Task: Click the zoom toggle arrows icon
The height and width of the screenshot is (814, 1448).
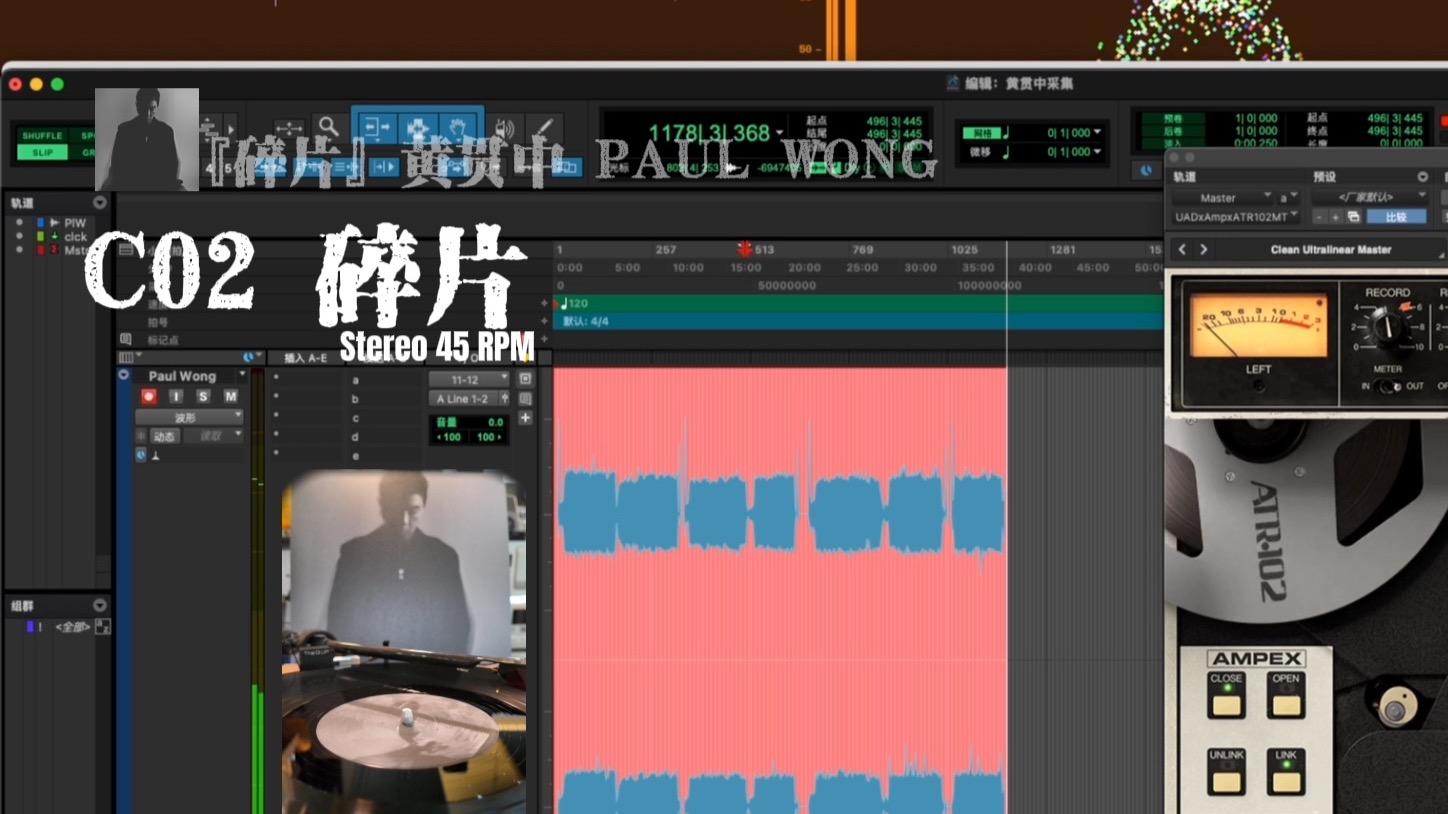Action: 289,128
